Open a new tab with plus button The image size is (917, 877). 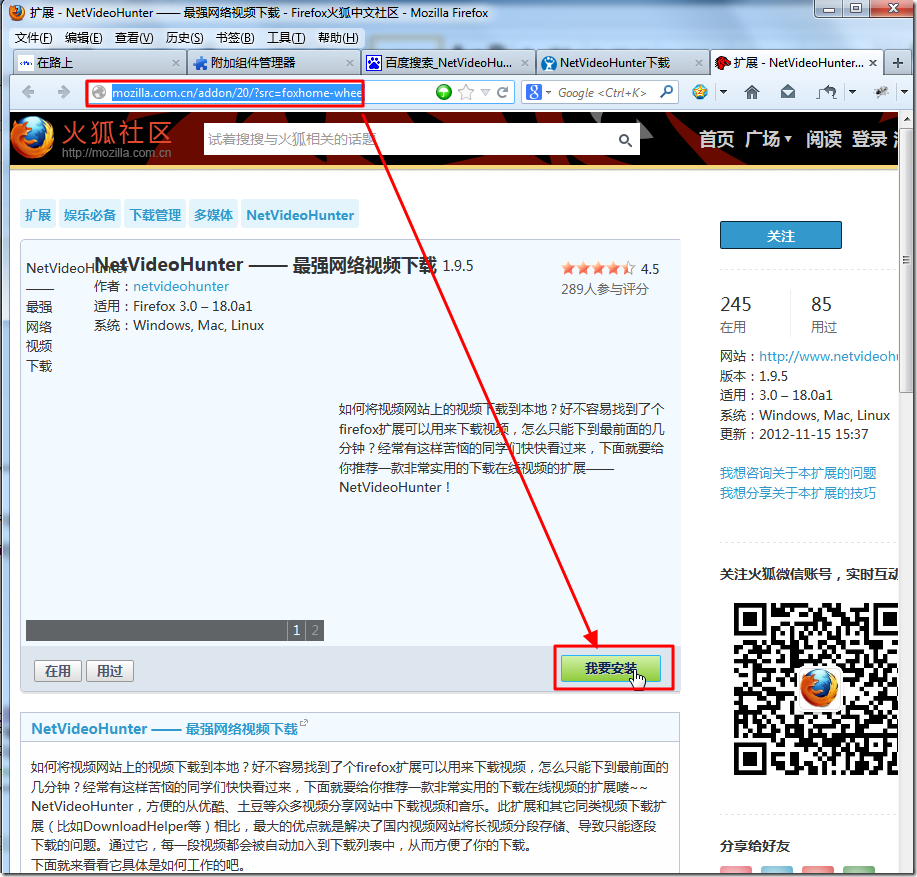tap(898, 63)
